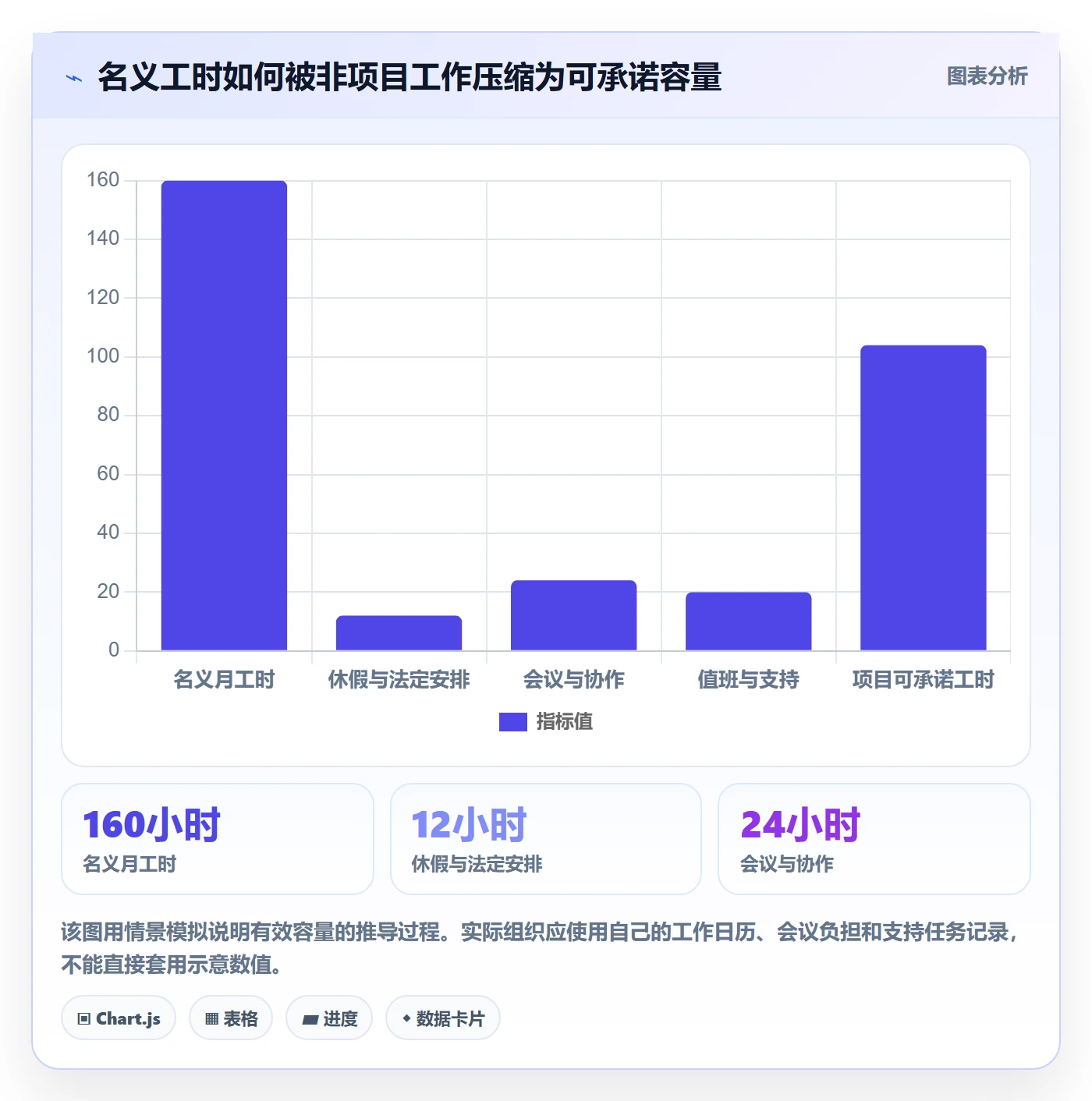Click the 图表分析 label in the header
This screenshot has height=1101, width=1092.
987,76
